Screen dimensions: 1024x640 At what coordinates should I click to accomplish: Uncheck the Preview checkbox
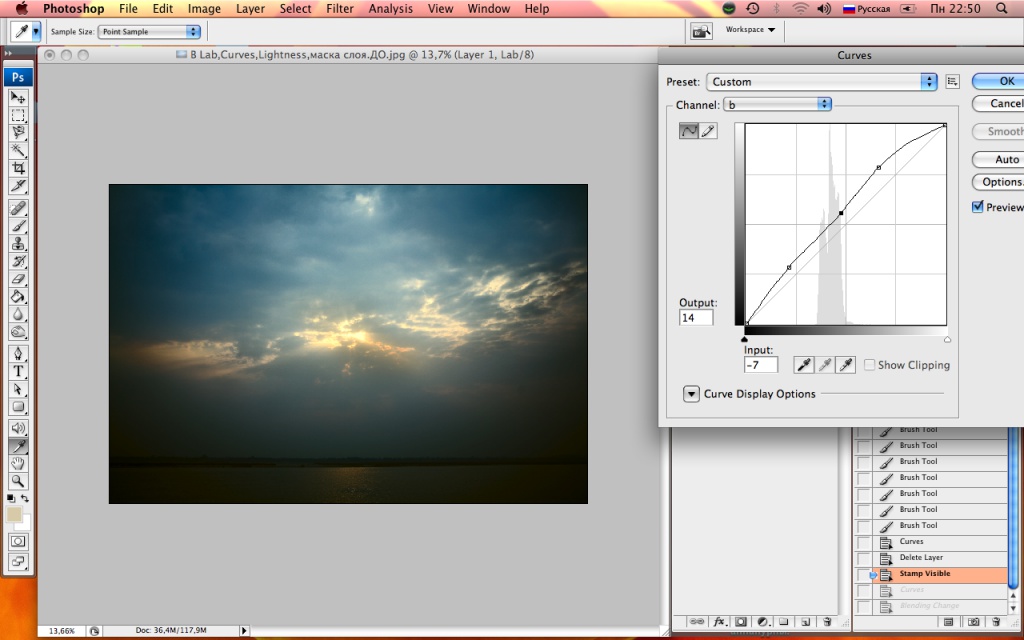coord(979,207)
